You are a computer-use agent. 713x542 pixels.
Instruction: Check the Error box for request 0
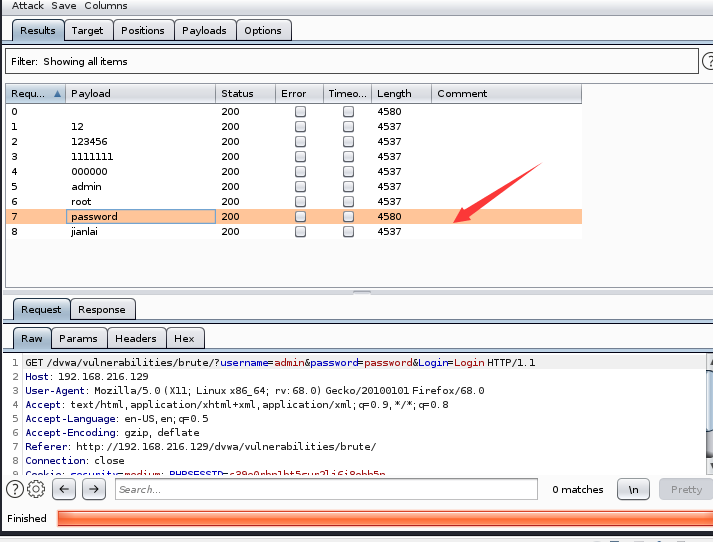[300, 111]
